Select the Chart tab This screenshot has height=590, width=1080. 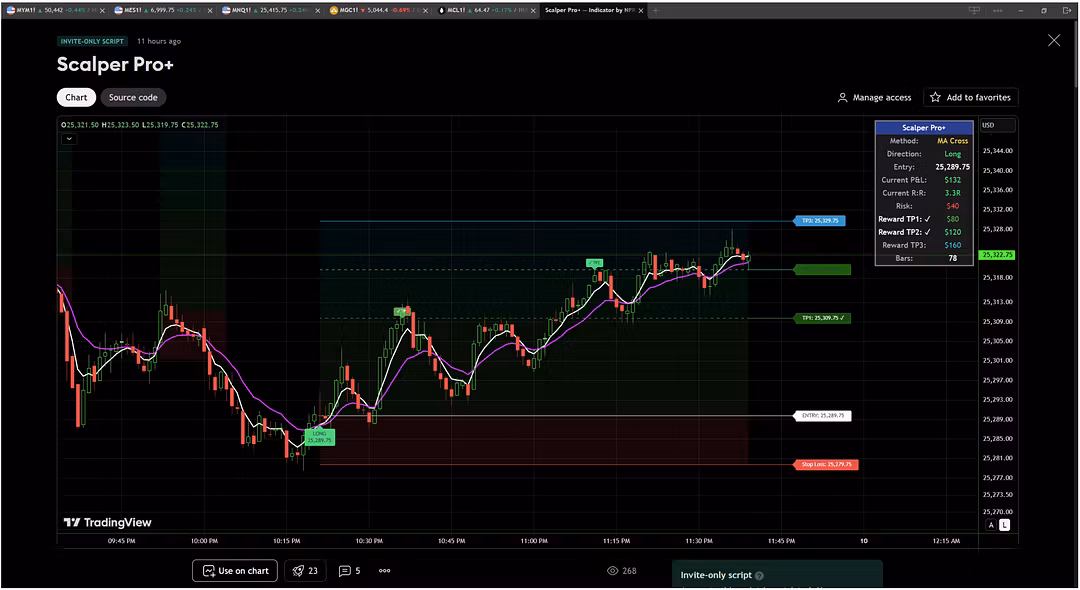[76, 98]
